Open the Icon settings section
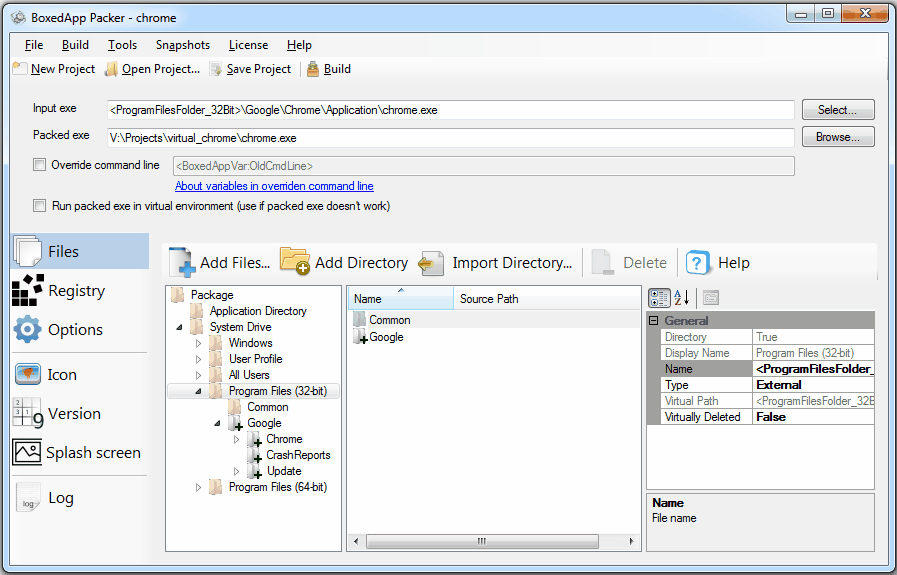 46,375
